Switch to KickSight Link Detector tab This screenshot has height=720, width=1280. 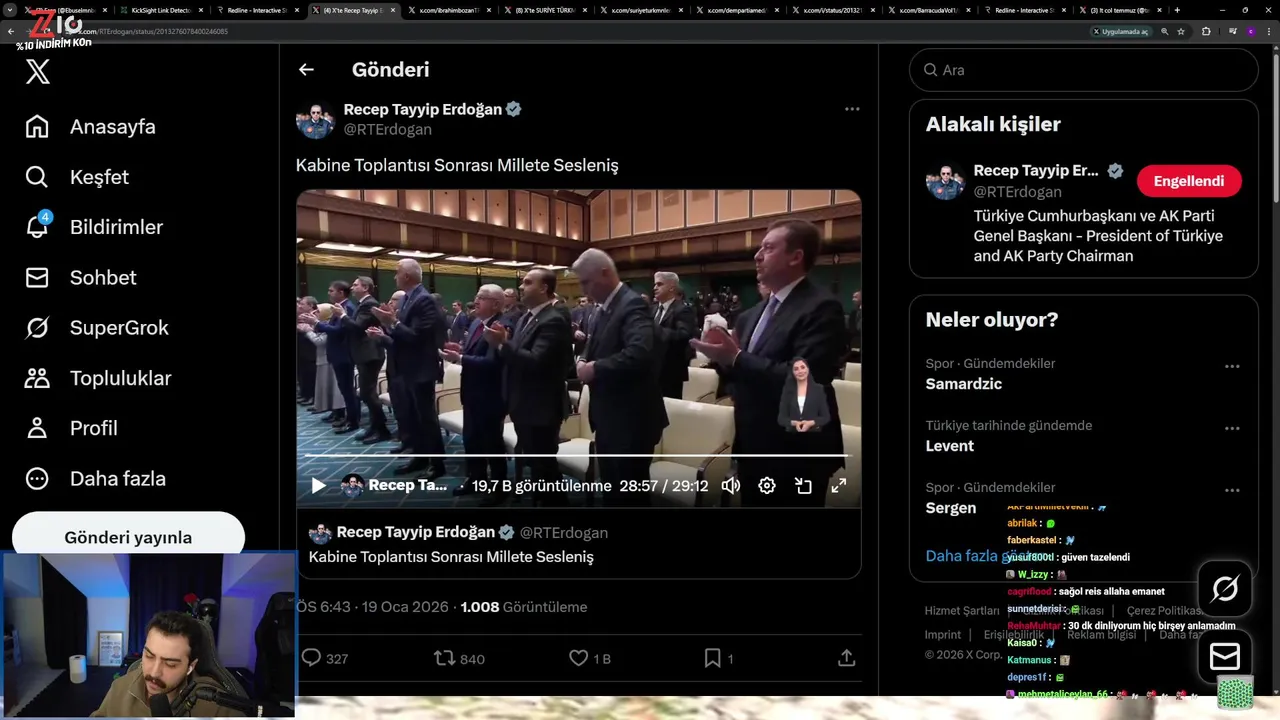point(161,10)
